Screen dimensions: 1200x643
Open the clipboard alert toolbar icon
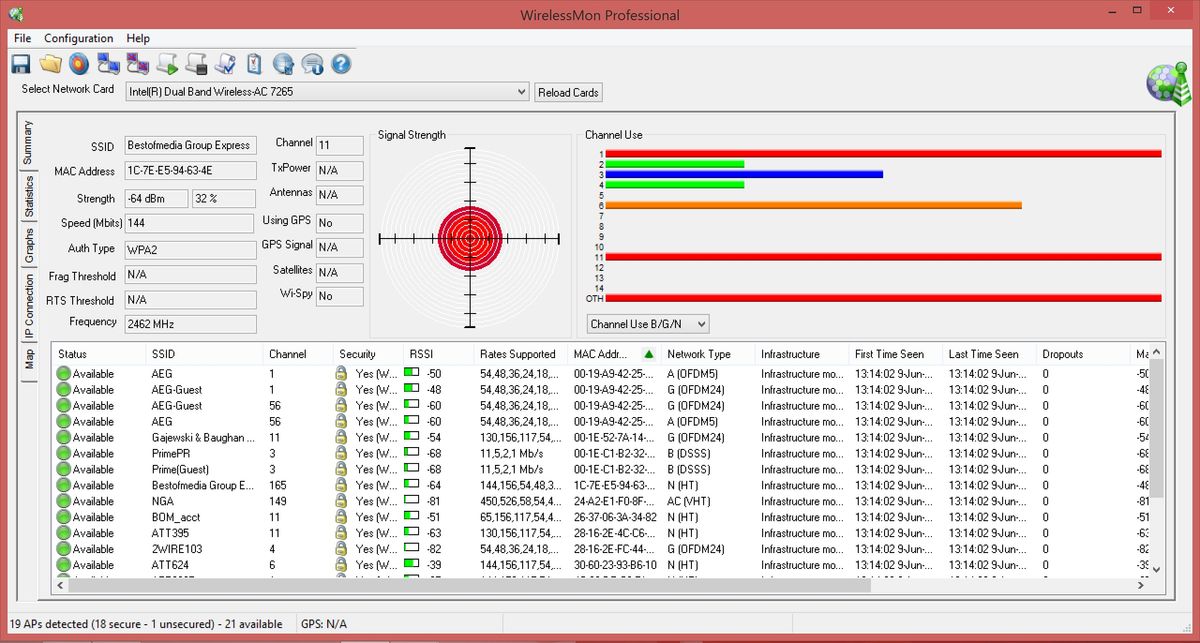[x=254, y=63]
